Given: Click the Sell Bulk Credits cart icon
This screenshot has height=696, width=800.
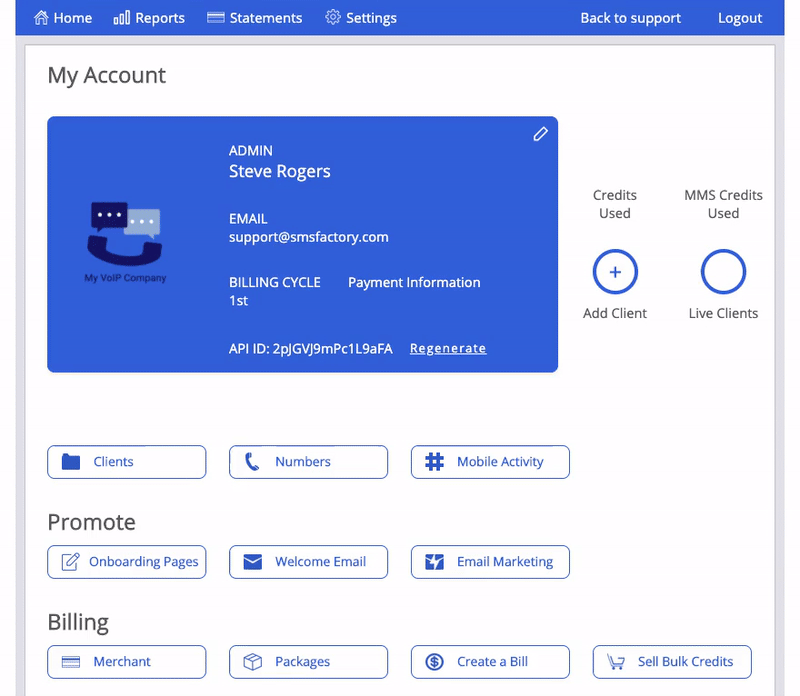Looking at the screenshot, I should (616, 662).
